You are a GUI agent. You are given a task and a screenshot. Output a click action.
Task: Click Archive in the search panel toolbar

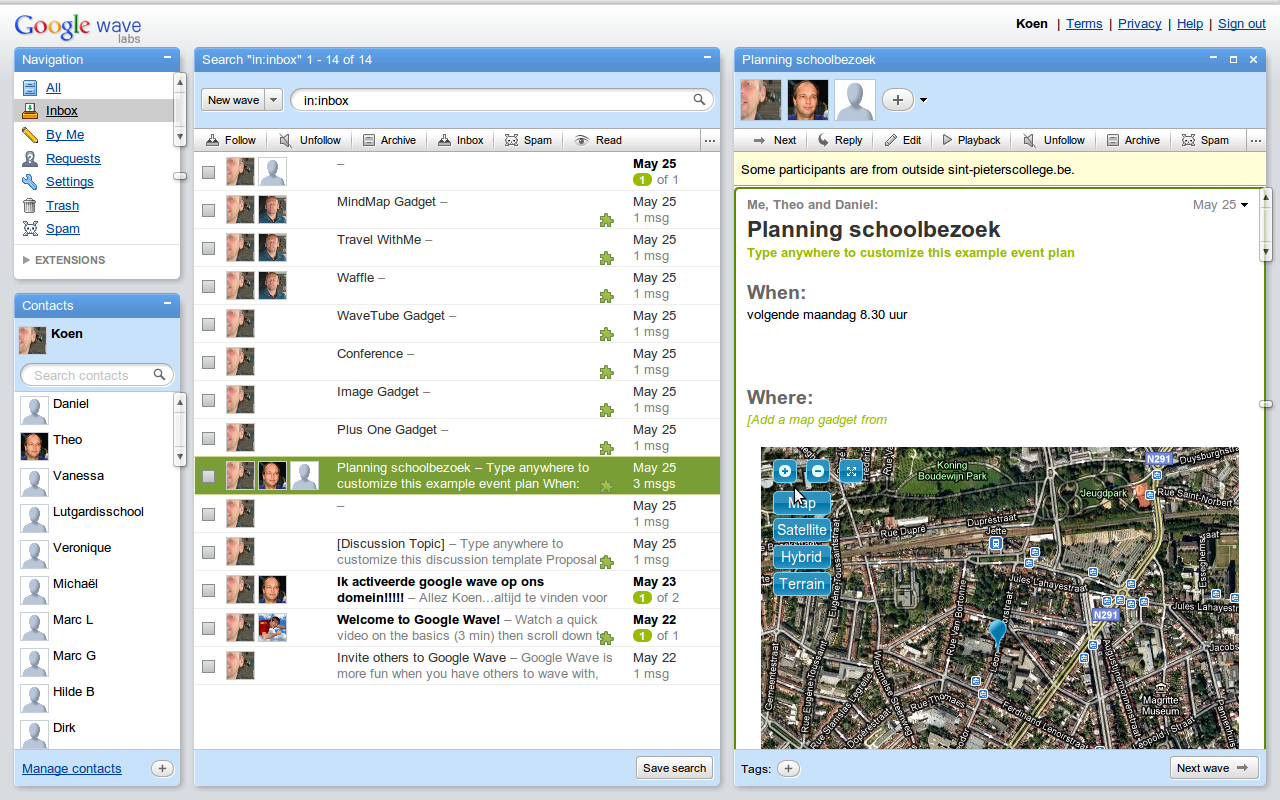pyautogui.click(x=389, y=140)
